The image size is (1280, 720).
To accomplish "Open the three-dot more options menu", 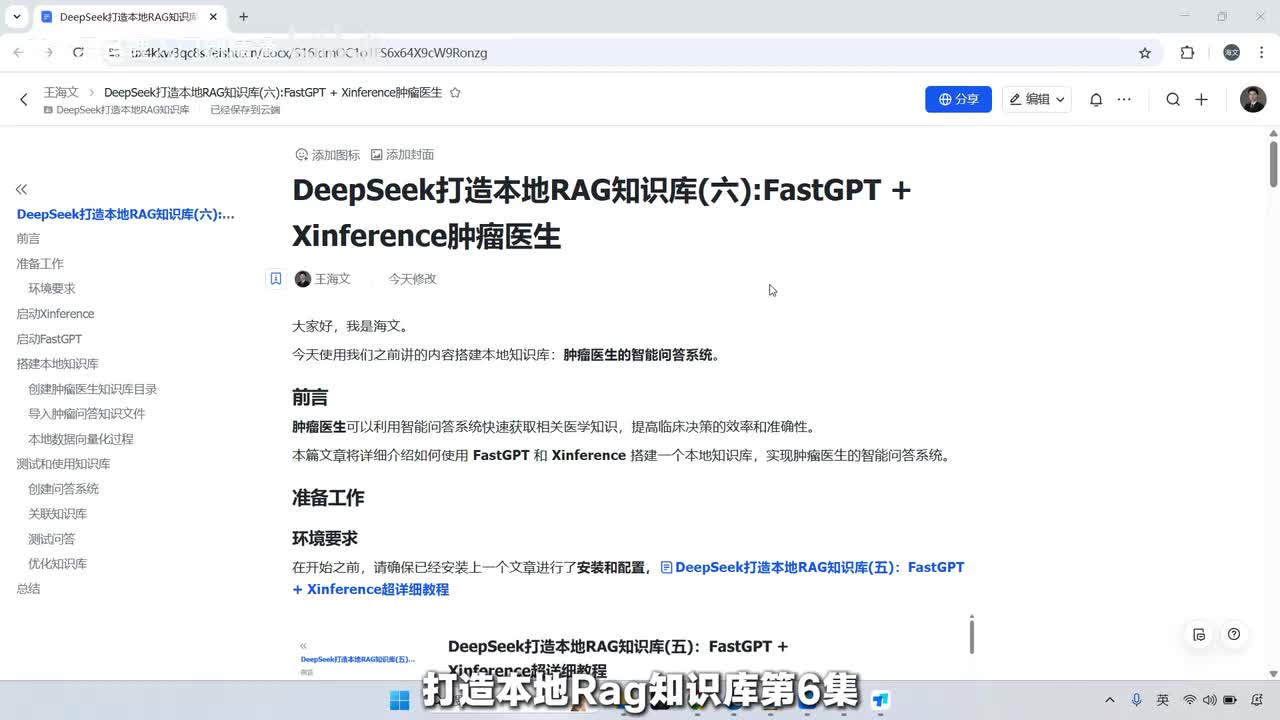I will click(x=1124, y=99).
